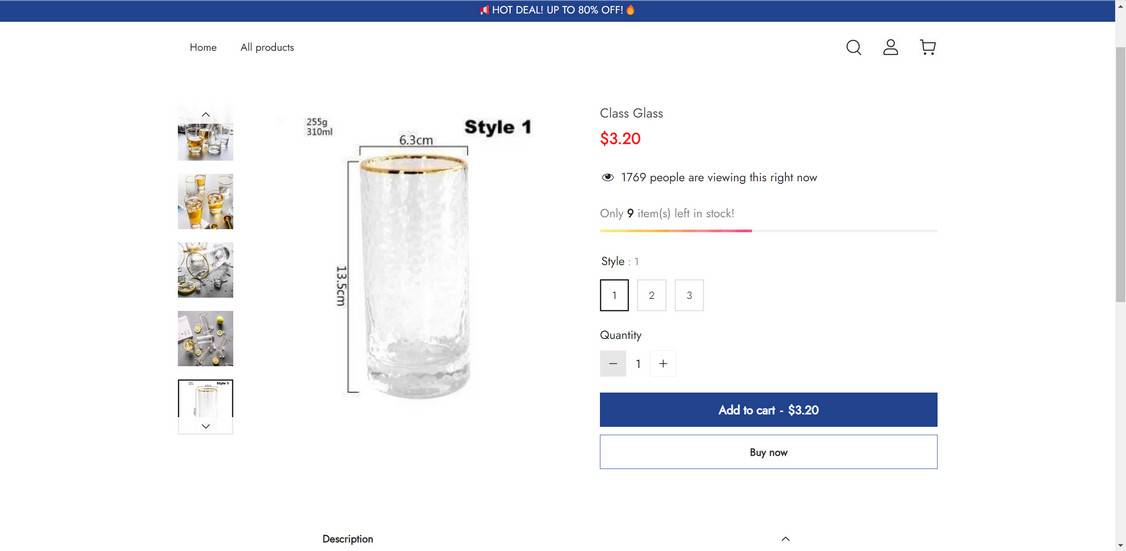Go to the Home page
This screenshot has width=1126, height=551.
203,47
